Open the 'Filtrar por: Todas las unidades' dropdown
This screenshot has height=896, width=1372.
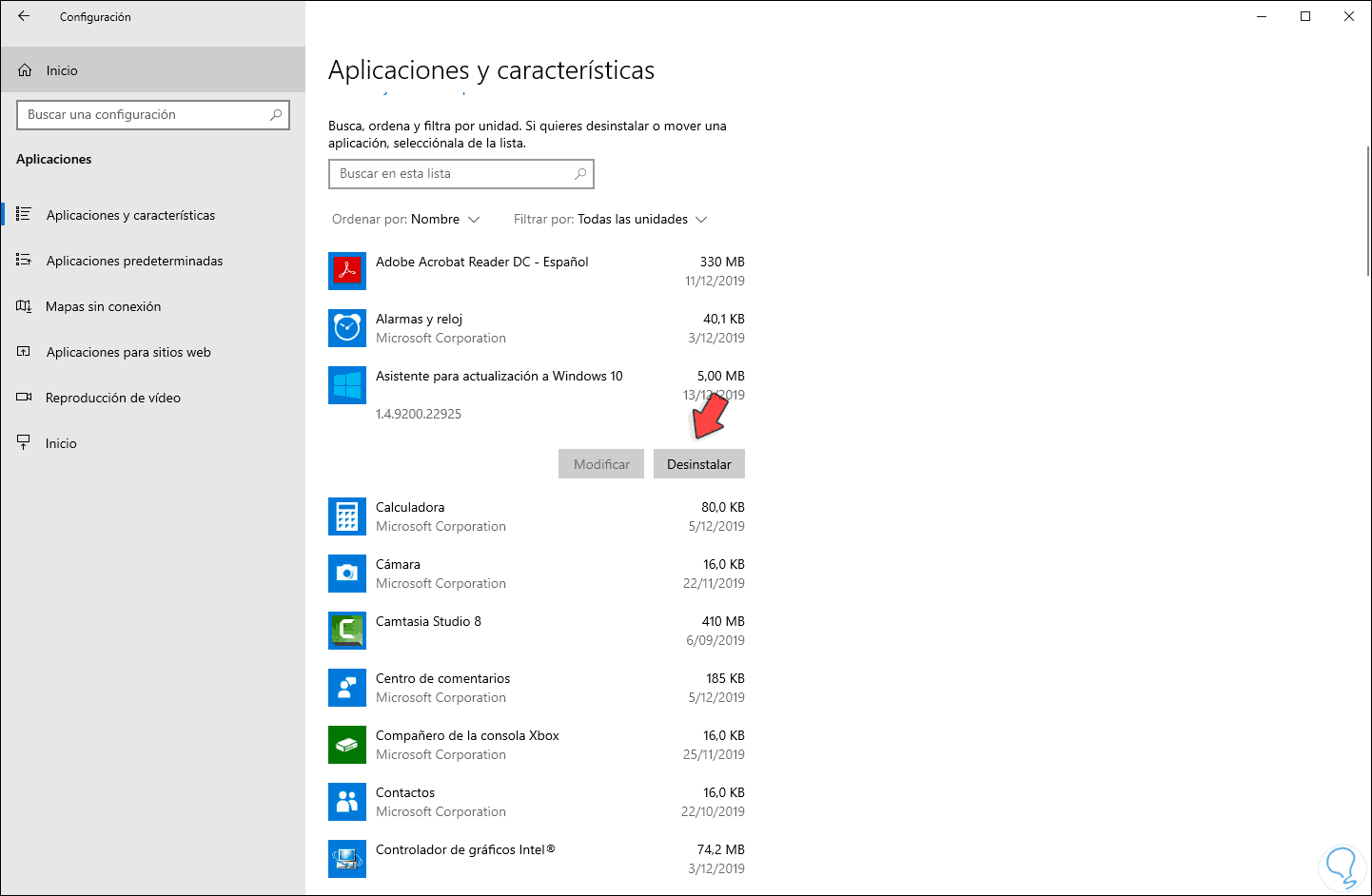pyautogui.click(x=611, y=220)
